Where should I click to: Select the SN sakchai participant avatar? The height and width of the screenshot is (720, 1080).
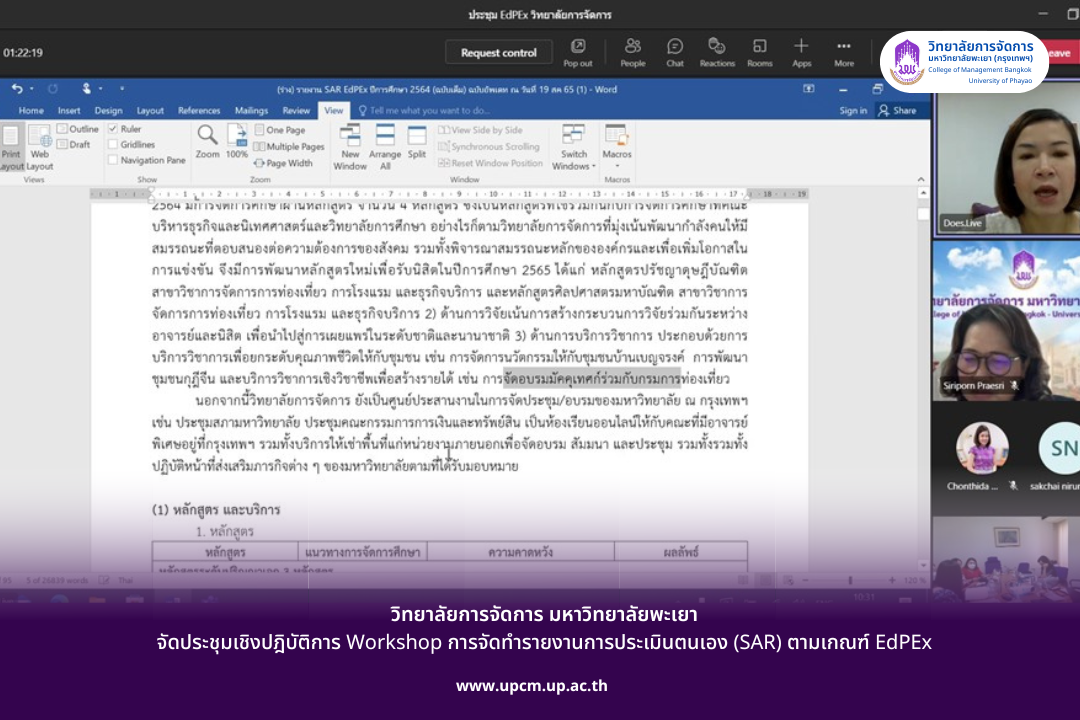coord(1061,448)
